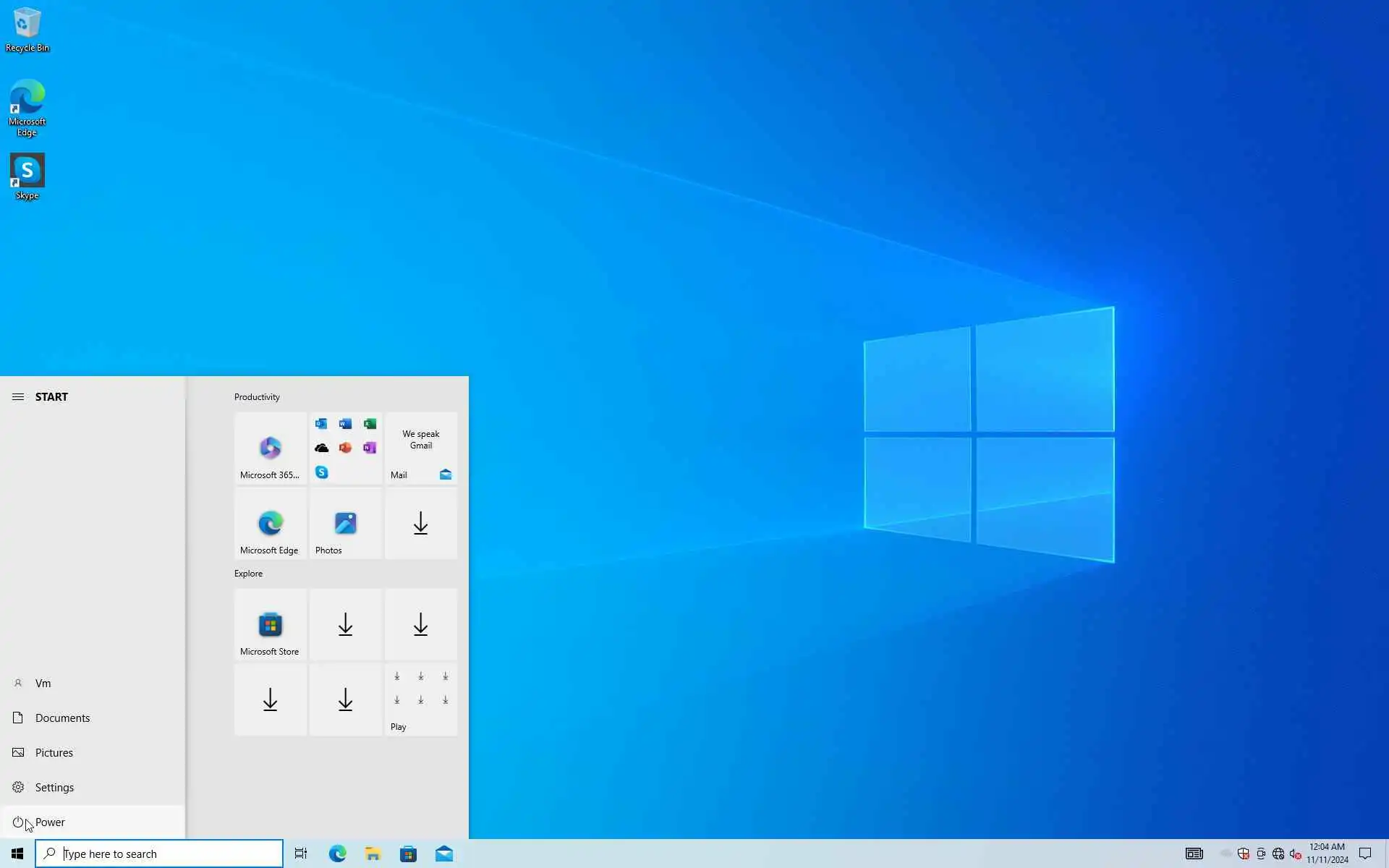Image resolution: width=1389 pixels, height=868 pixels.
Task: Click the taskbar Mail icon
Action: click(444, 854)
